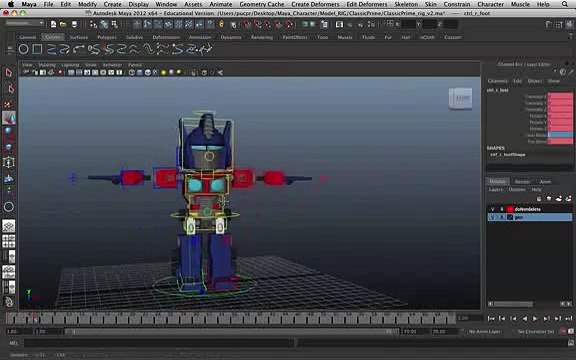Switch to the Anim layer tab
The image size is (576, 360).
(546, 181)
